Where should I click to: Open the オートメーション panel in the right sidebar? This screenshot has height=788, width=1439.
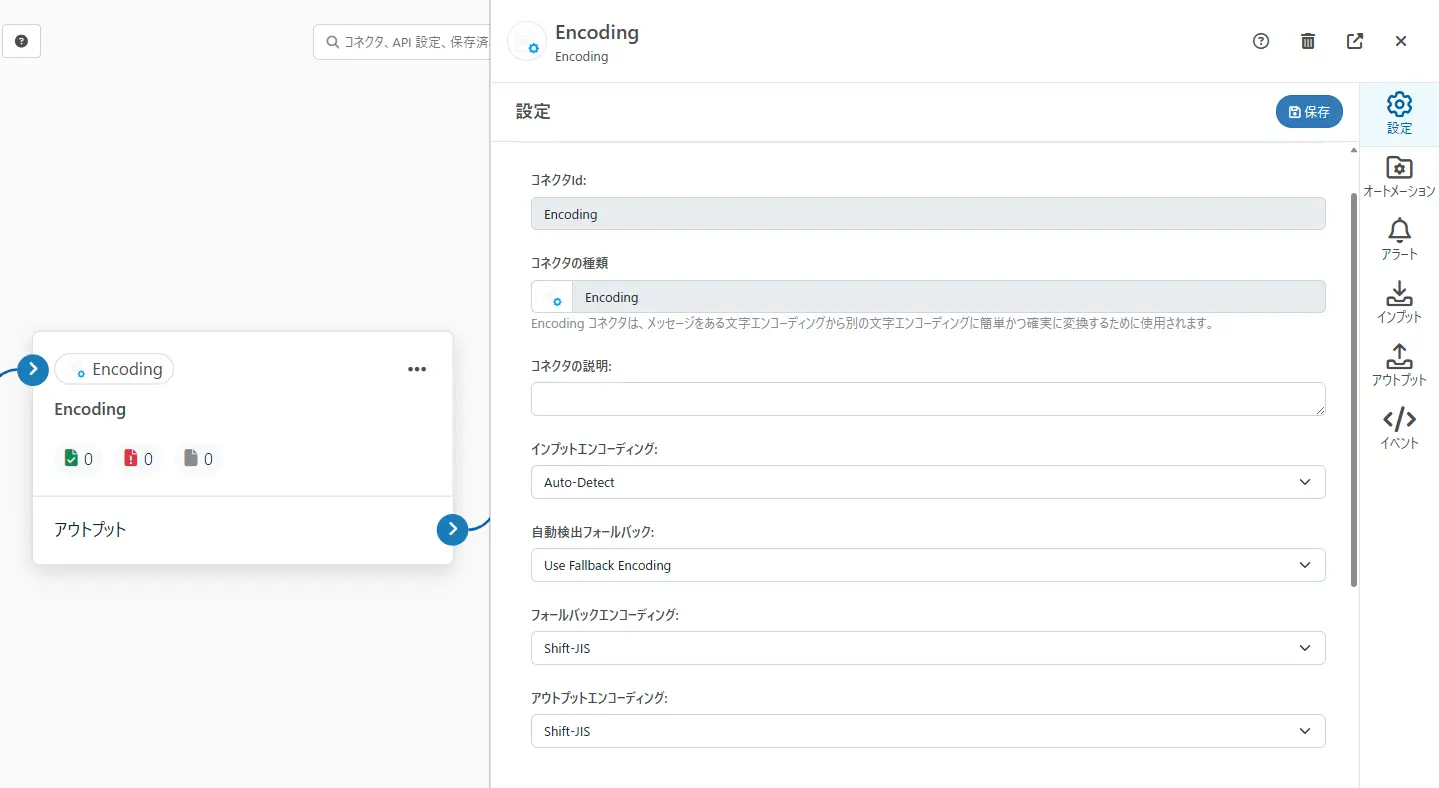[1398, 176]
